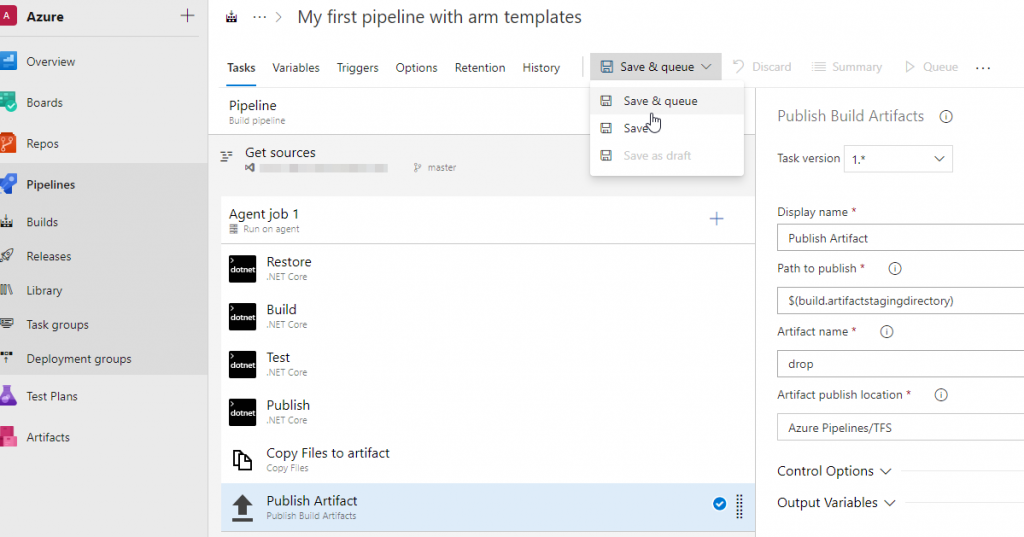
Task: Toggle the Publish Artifact selected checkmark
Action: 719,504
